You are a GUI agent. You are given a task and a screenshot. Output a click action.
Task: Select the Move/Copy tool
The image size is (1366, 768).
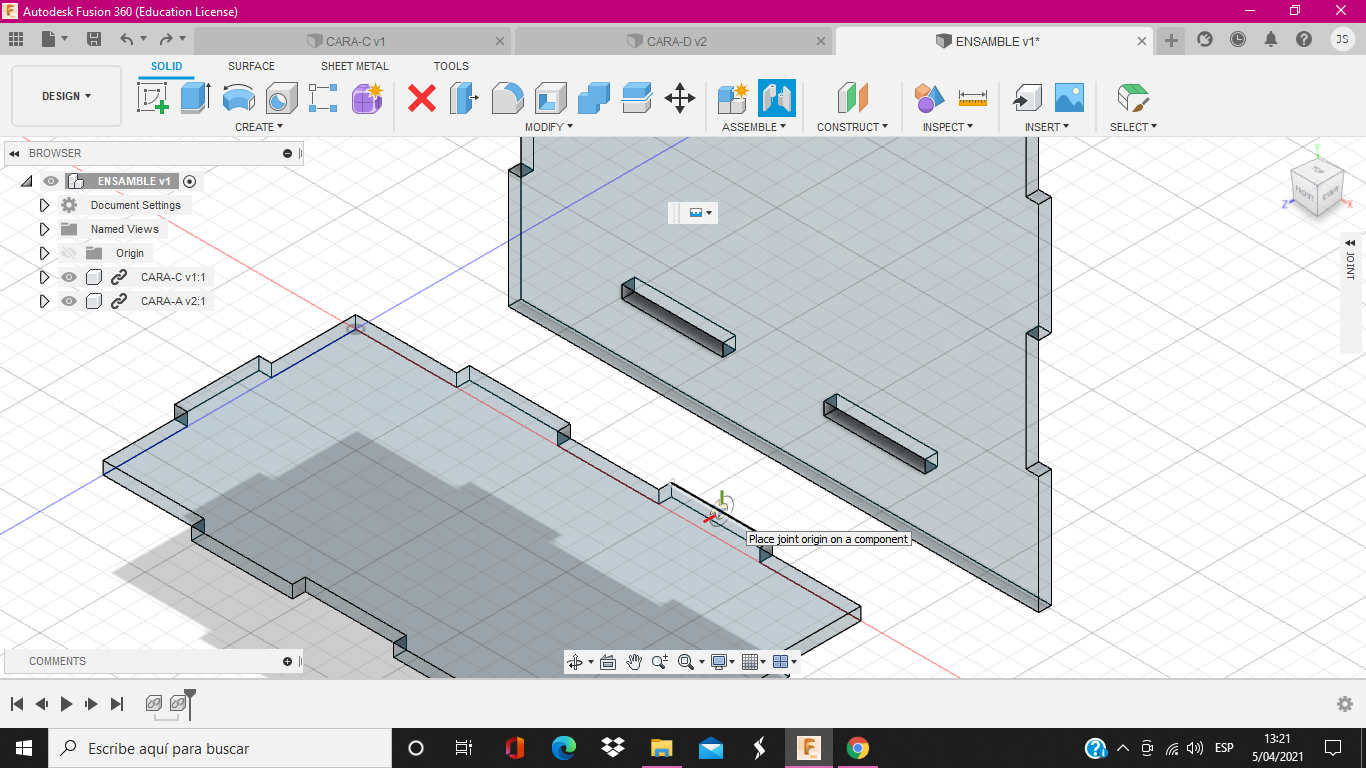[680, 98]
